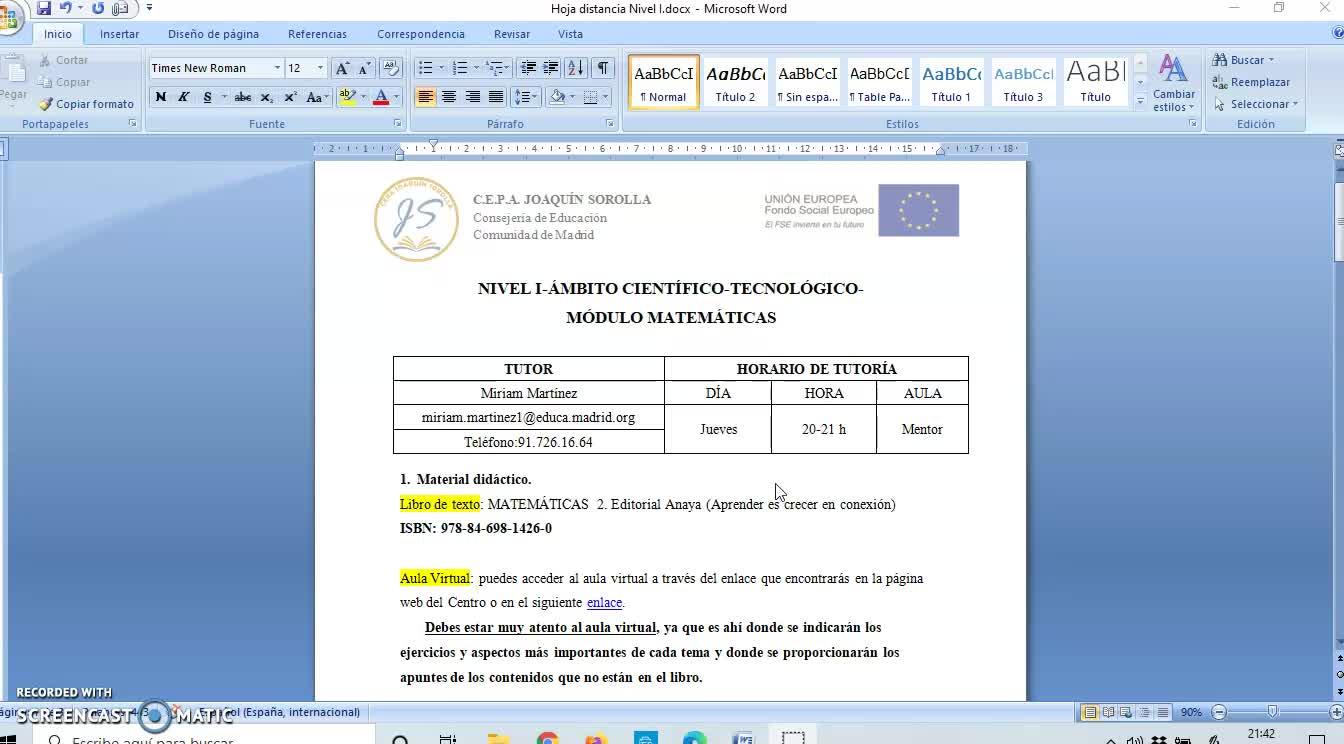Switch to Print Layout view in the status bar

[1091, 712]
